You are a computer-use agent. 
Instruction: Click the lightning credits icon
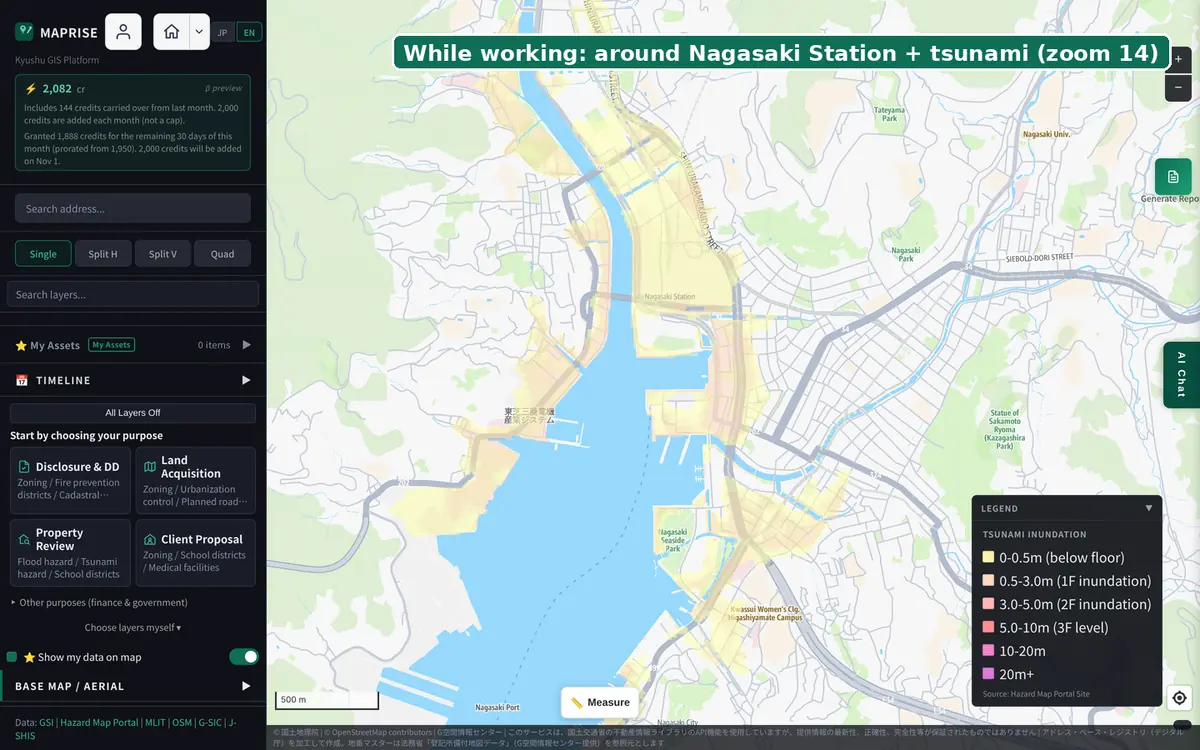(x=31, y=88)
